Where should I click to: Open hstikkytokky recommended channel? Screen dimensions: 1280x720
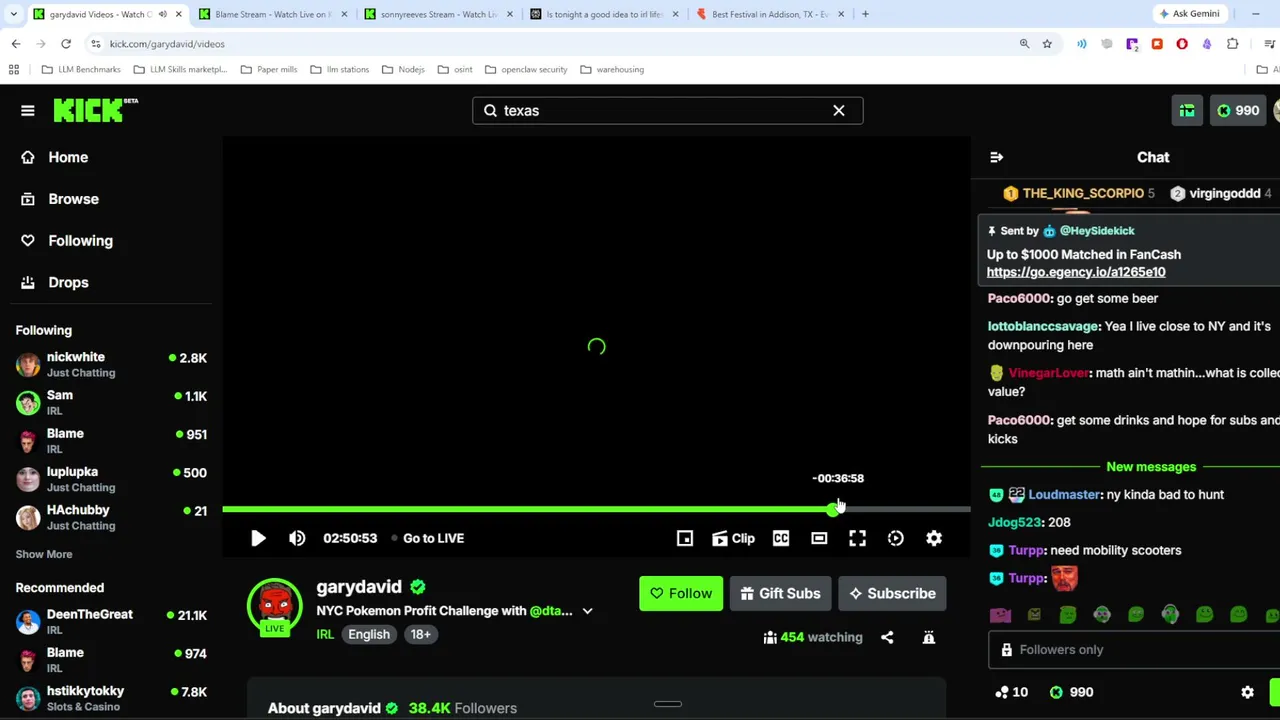[111, 698]
